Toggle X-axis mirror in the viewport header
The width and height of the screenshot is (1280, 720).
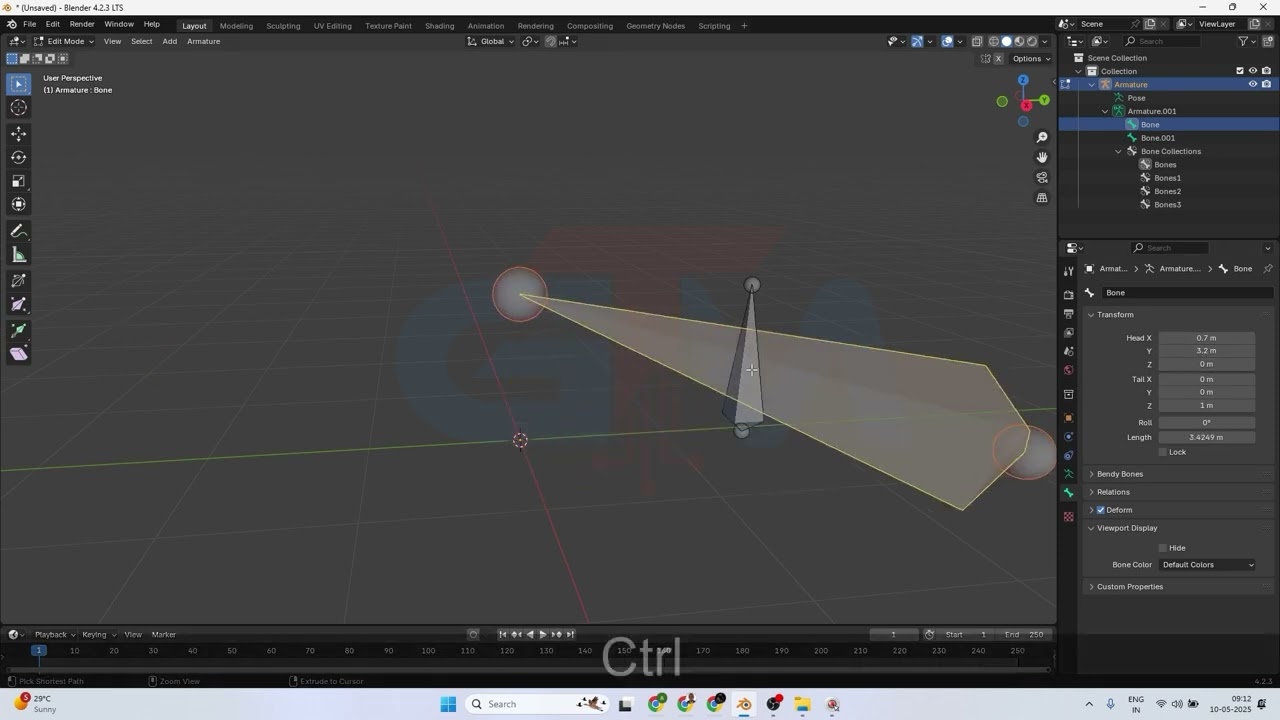tap(998, 59)
